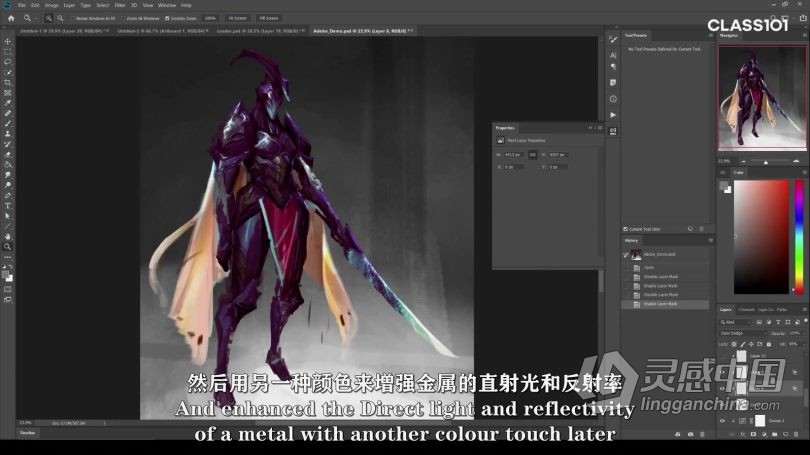Open the Window menu
This screenshot has width=810, height=455.
click(166, 5)
